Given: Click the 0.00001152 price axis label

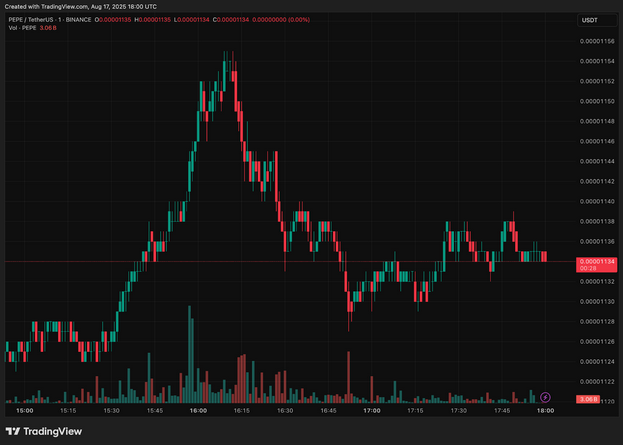Looking at the screenshot, I should point(597,81).
